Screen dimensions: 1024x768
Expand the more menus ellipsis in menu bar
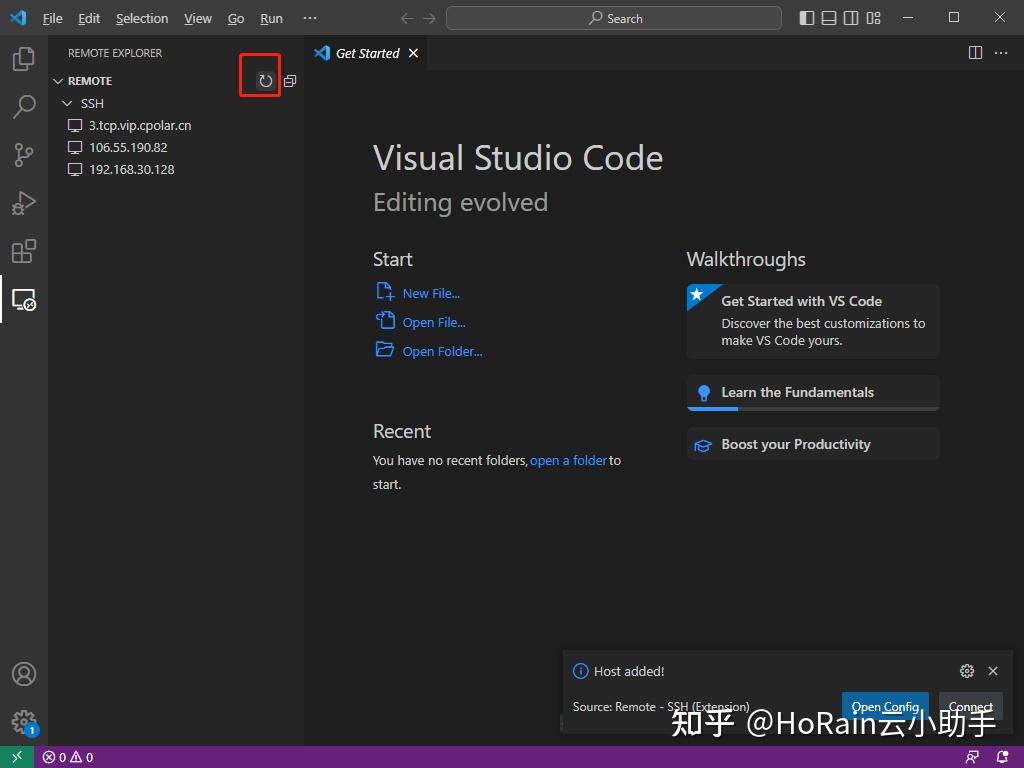309,18
